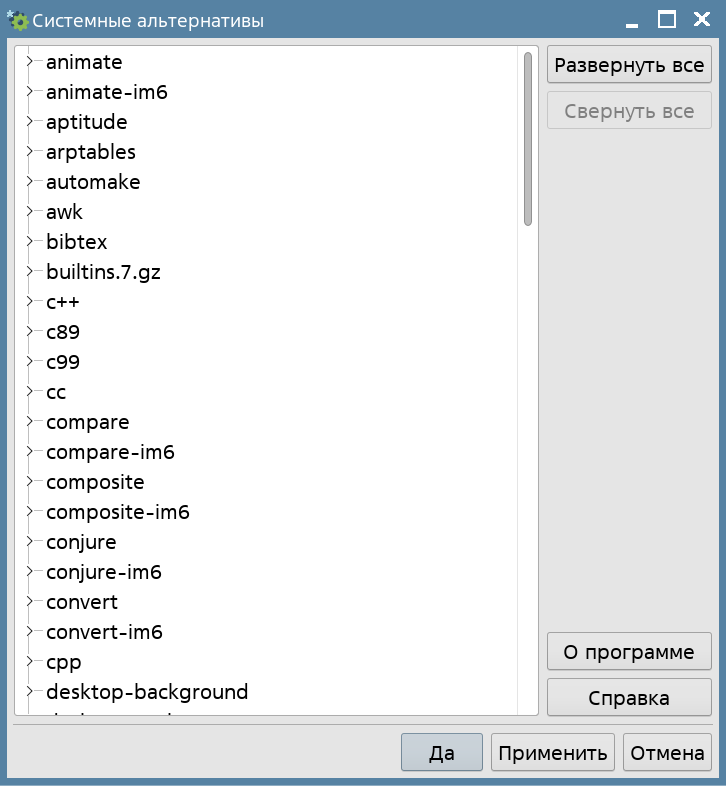Select the compare-im6 item

click(110, 452)
